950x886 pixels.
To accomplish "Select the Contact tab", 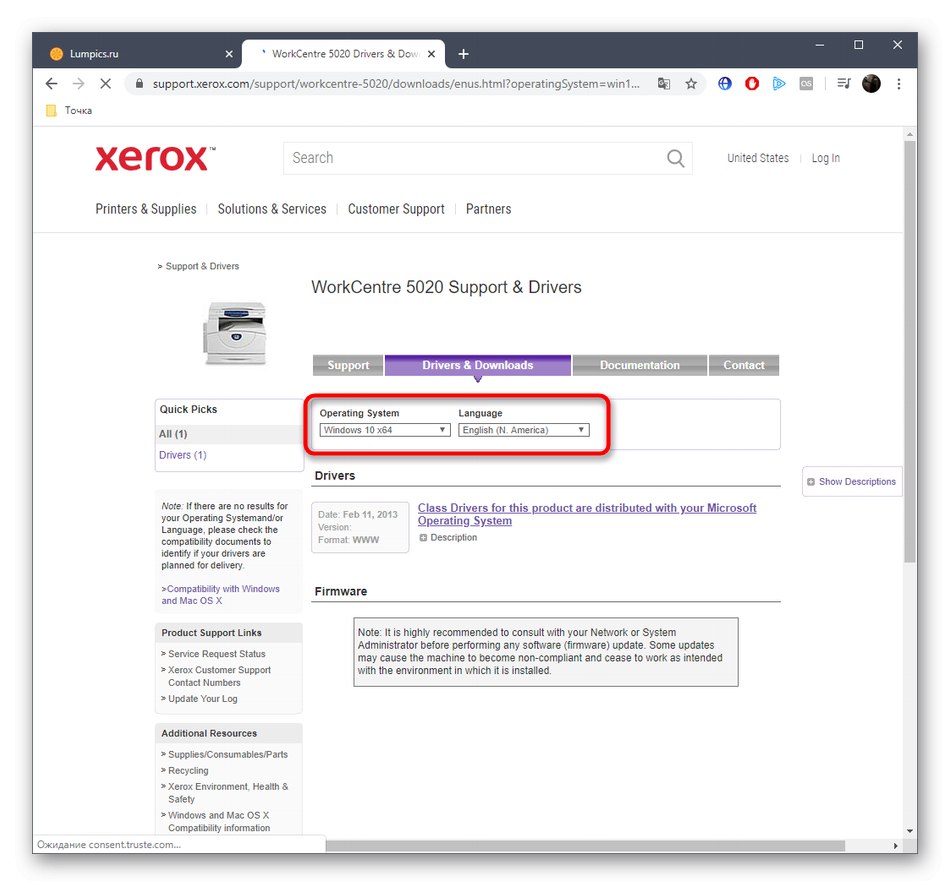I will coord(743,365).
